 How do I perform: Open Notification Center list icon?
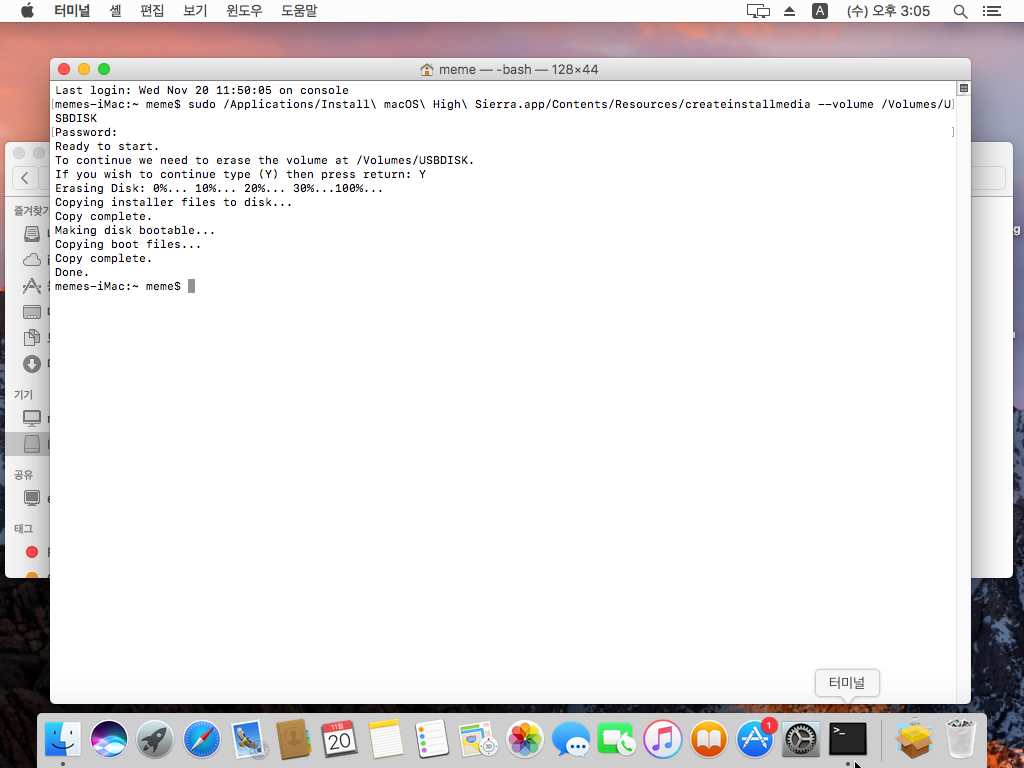(x=992, y=11)
